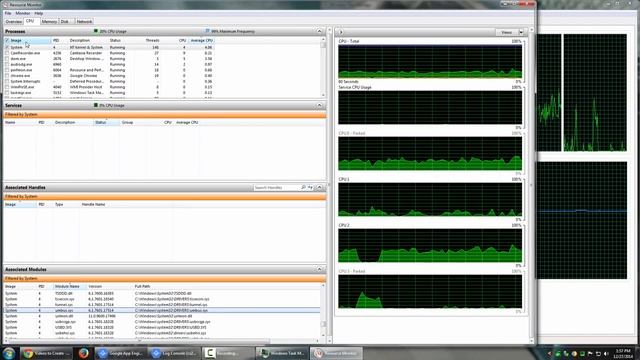Click the refresh icon beside handle search
Image resolution: width=640 pixels, height=360 pixels.
click(310, 187)
